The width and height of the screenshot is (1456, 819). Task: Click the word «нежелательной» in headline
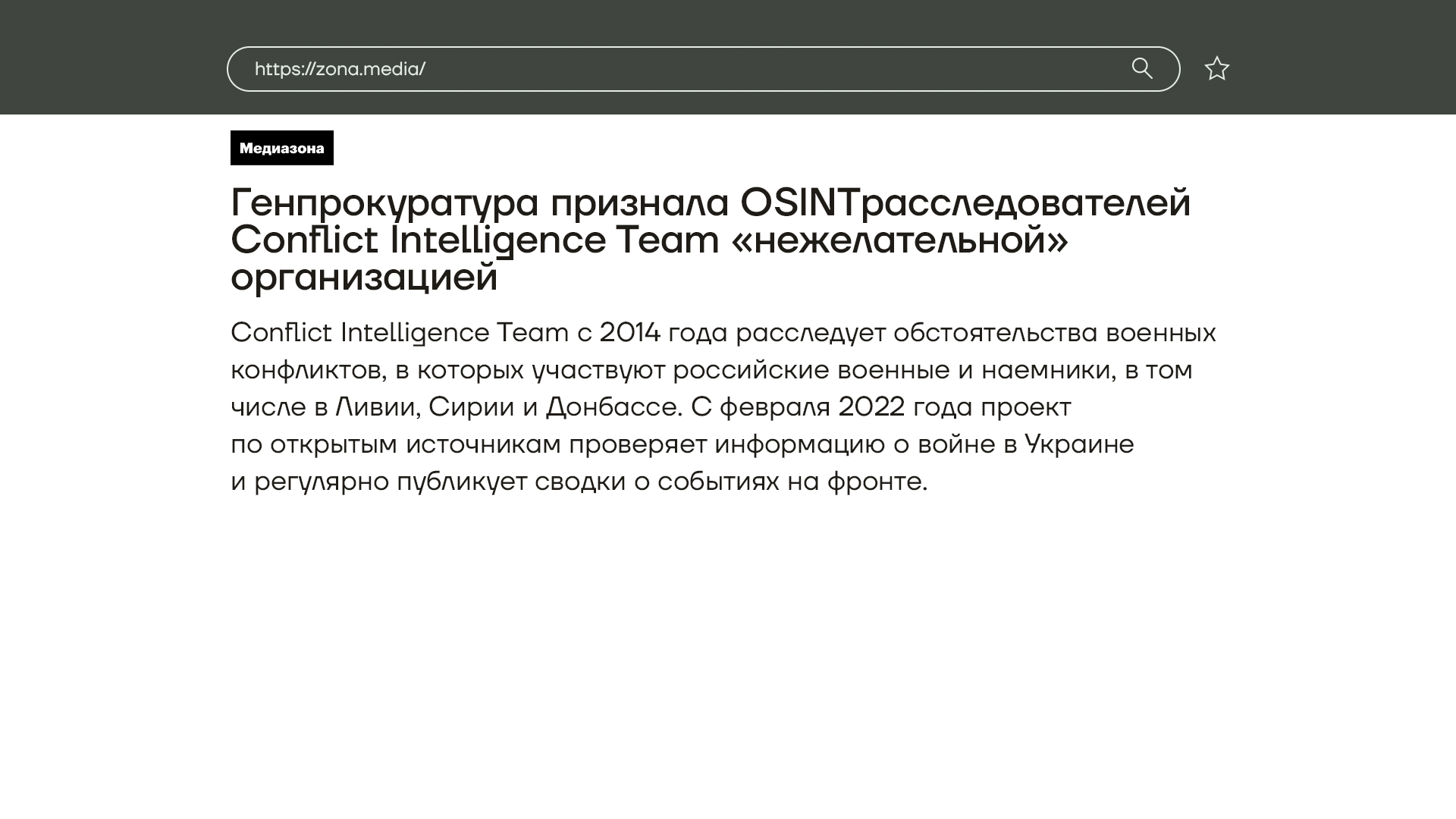899,240
